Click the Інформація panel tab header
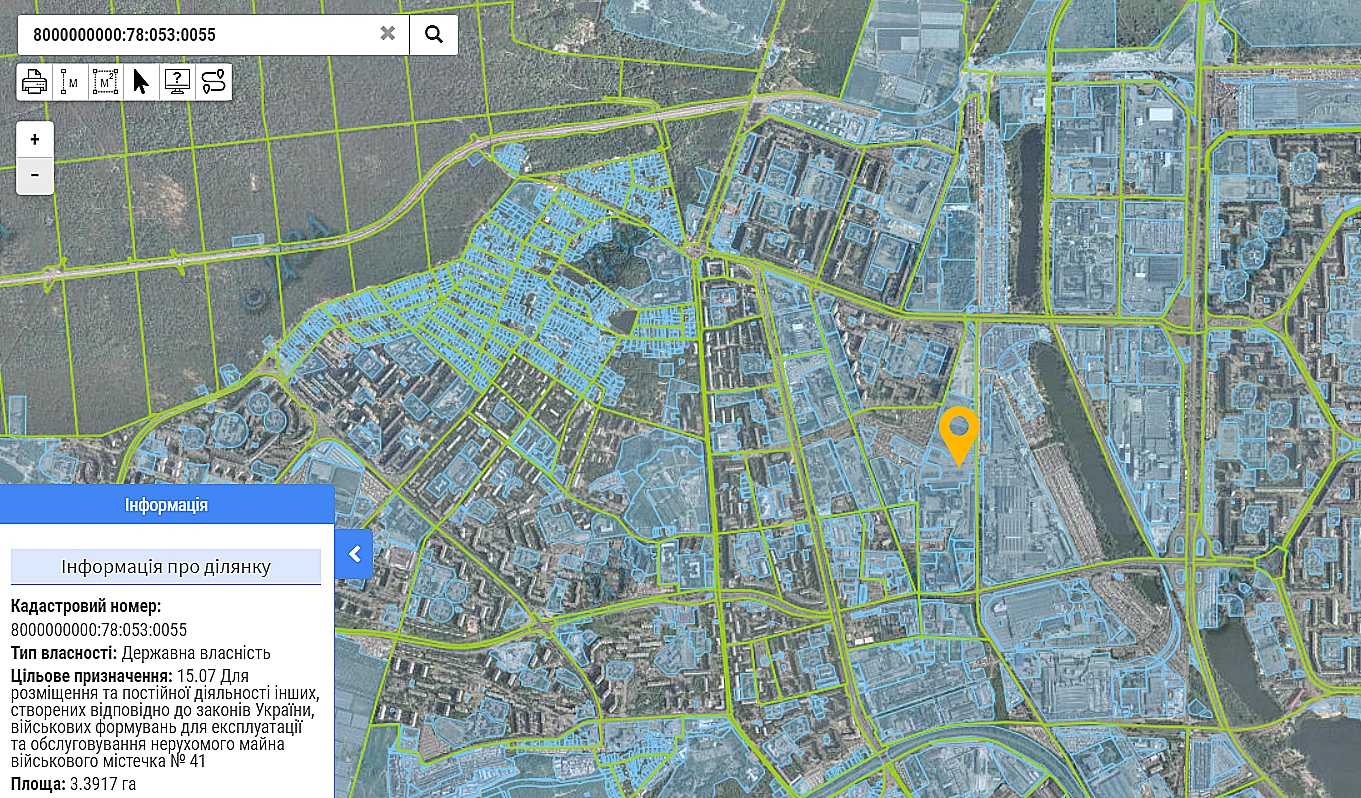 coord(166,505)
